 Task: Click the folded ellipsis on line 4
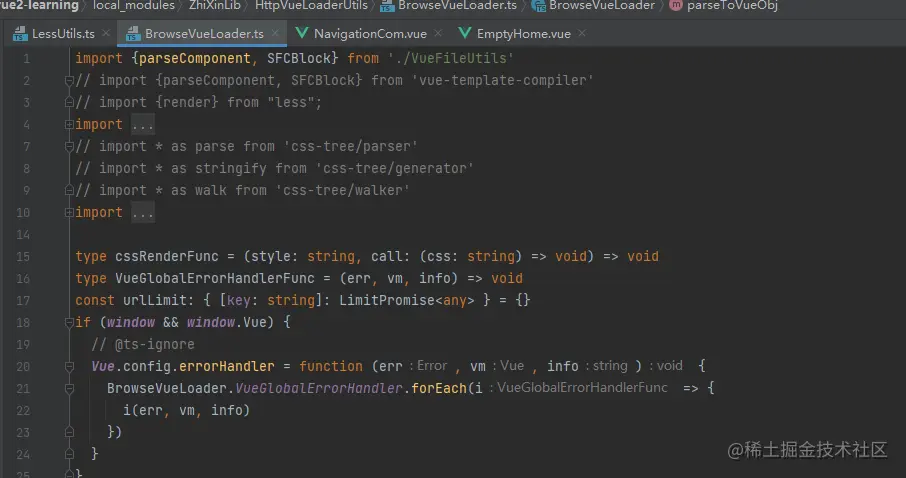(142, 124)
